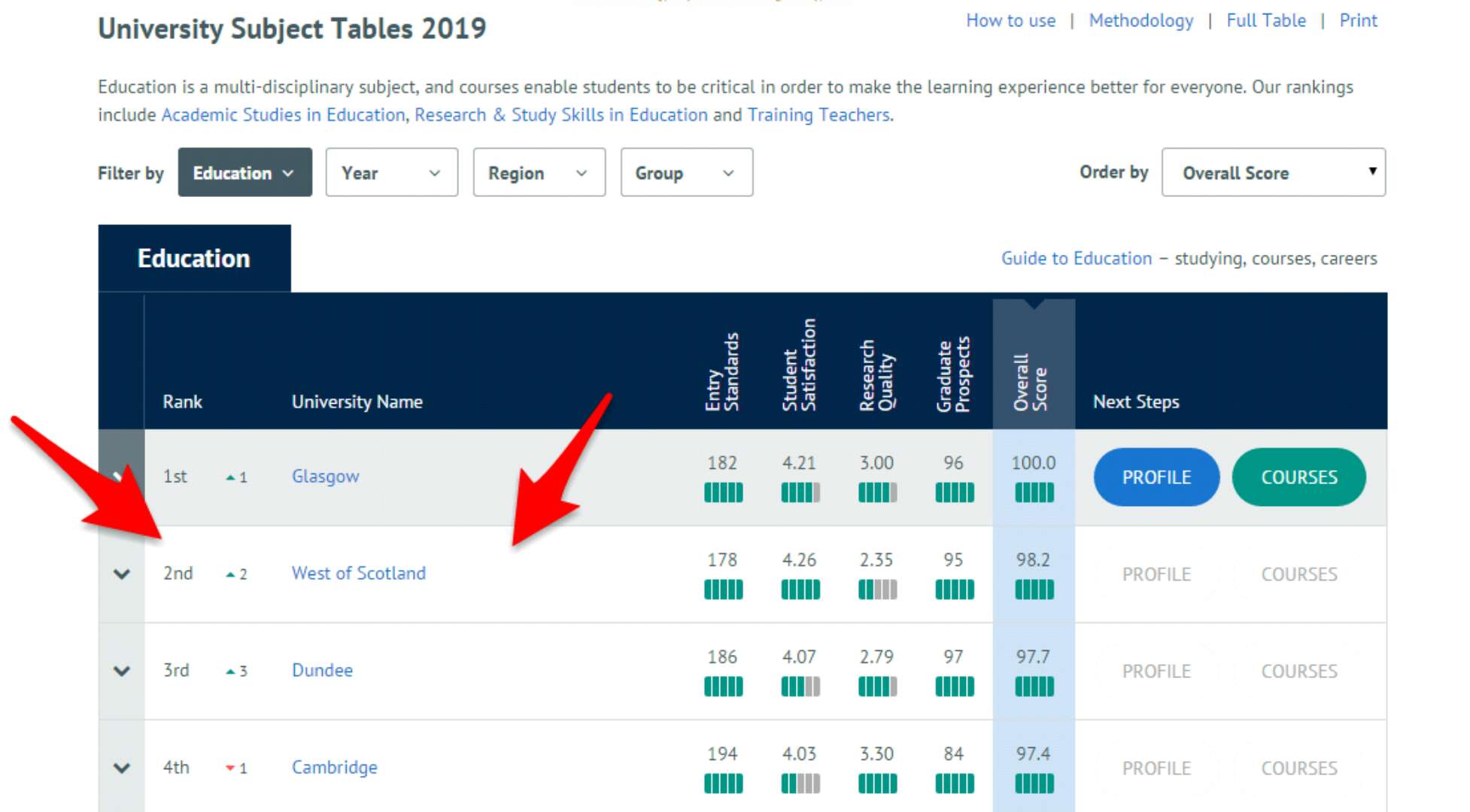
Task: Select the Education table tab
Action: click(x=194, y=259)
